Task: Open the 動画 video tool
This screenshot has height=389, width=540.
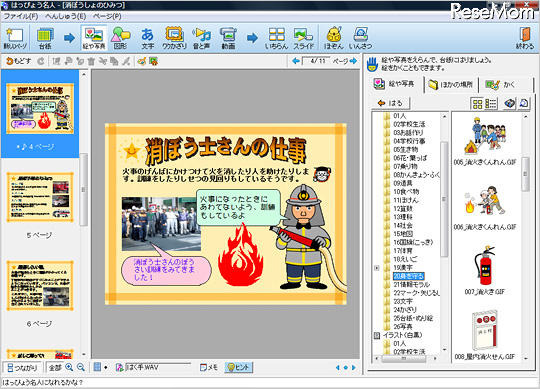Action: [228, 38]
